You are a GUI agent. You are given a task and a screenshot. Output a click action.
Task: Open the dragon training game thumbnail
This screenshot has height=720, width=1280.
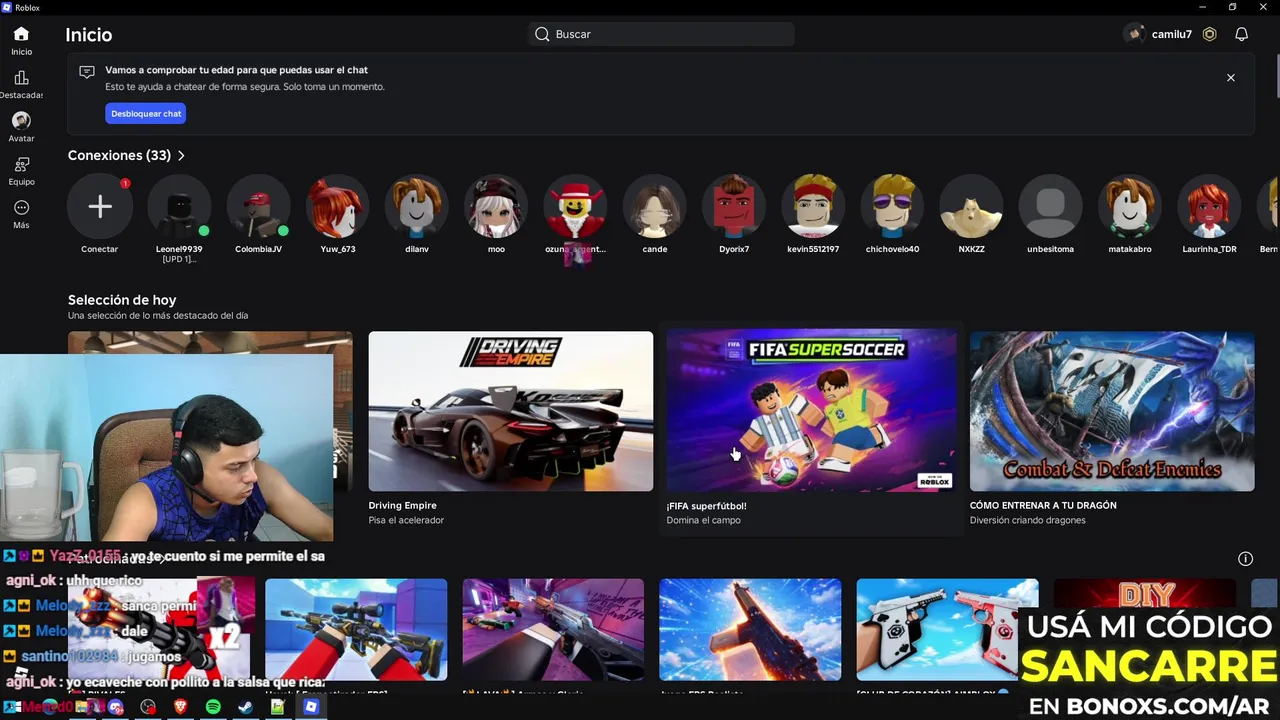1112,411
